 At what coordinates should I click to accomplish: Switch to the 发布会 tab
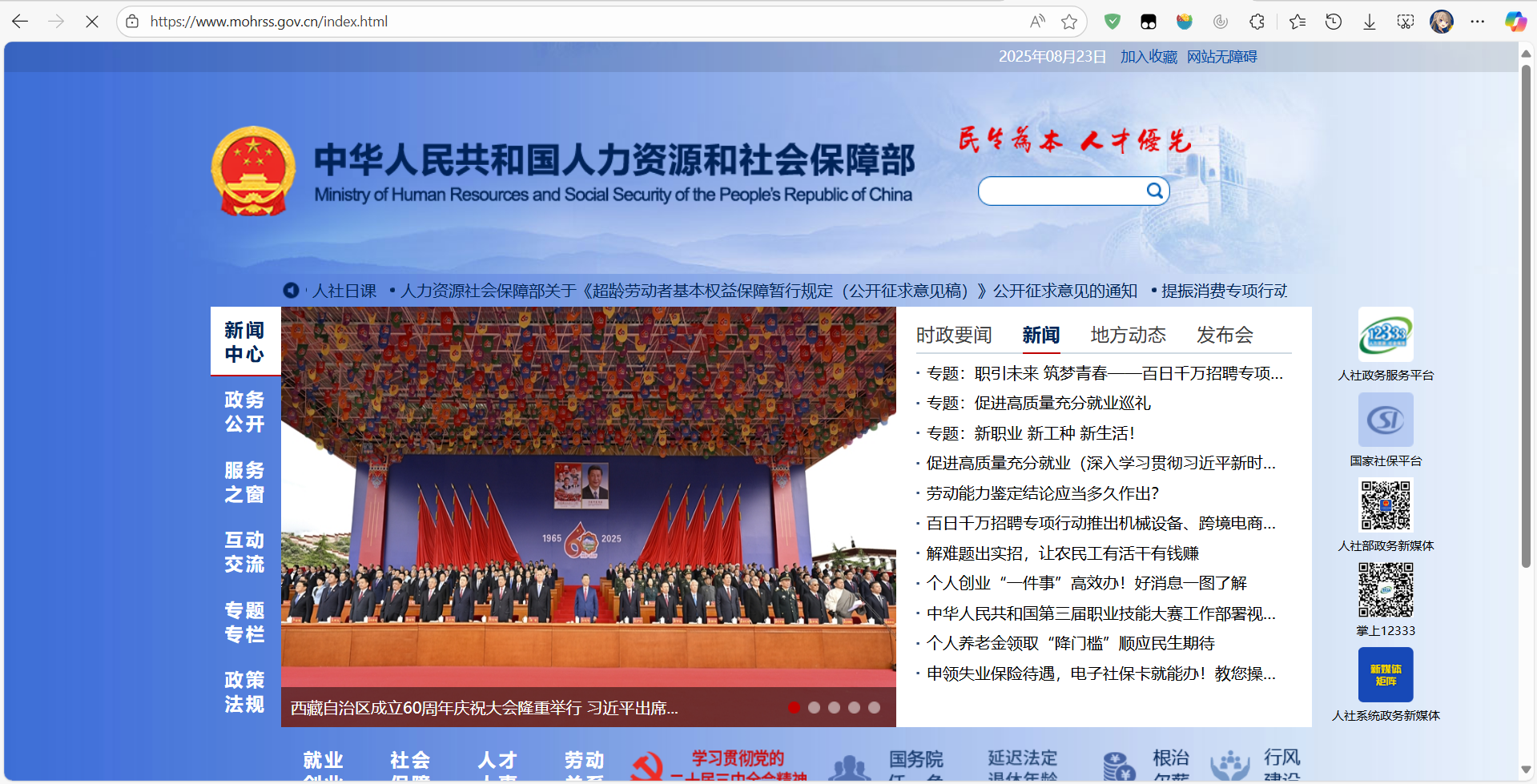coord(1225,335)
